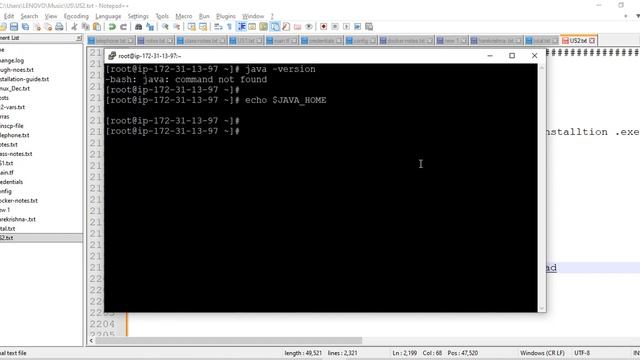Screen dimensions: 640x360
Task: Close the Document List panel
Action: (x=79, y=38)
